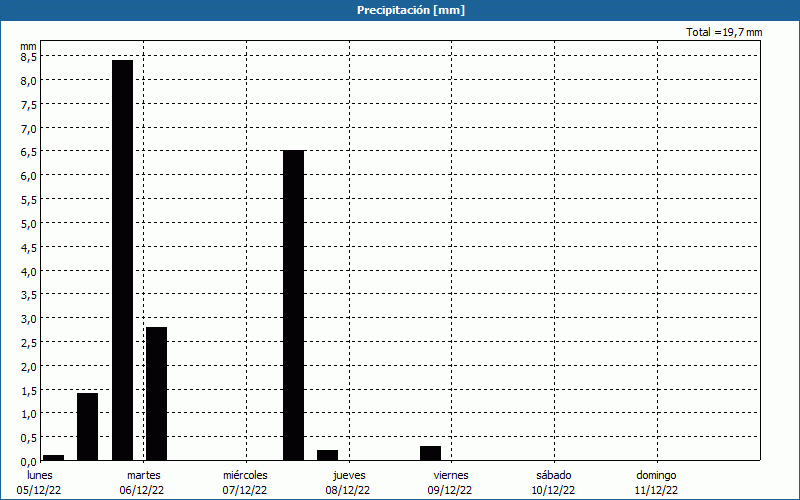Click the 4,0 y-axis value

pos(29,271)
